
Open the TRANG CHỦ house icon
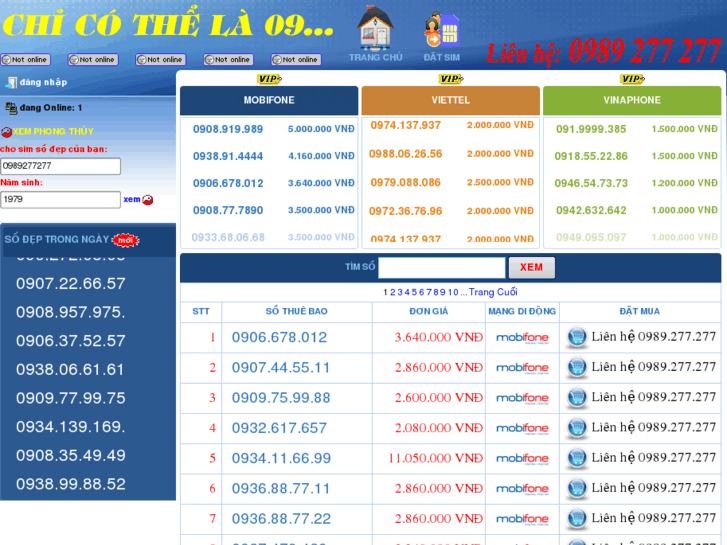[375, 27]
